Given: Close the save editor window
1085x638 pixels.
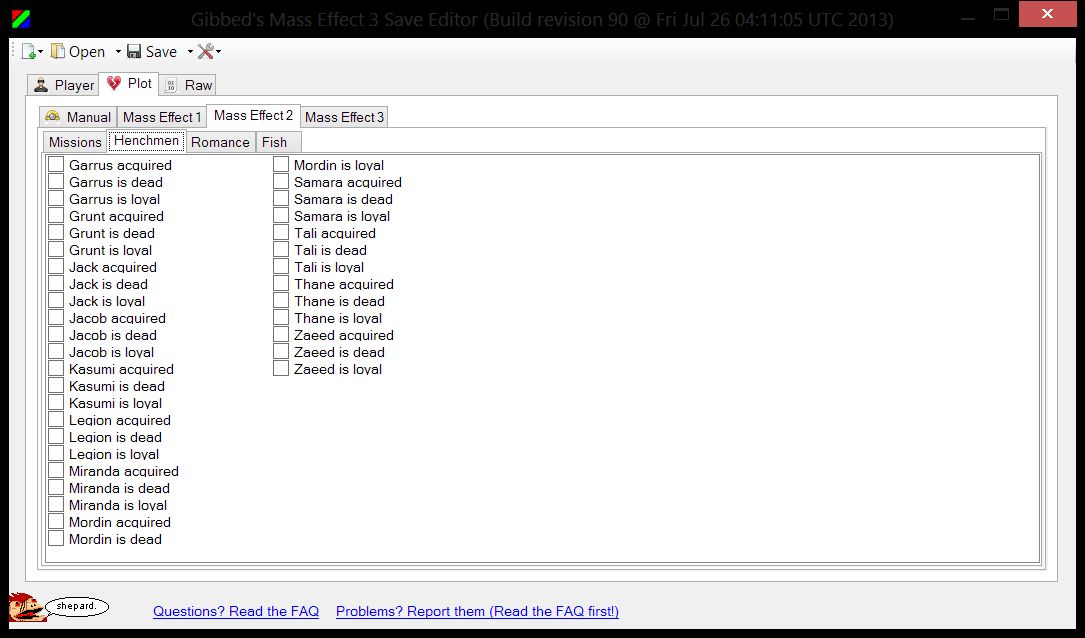Looking at the screenshot, I should 1048,14.
